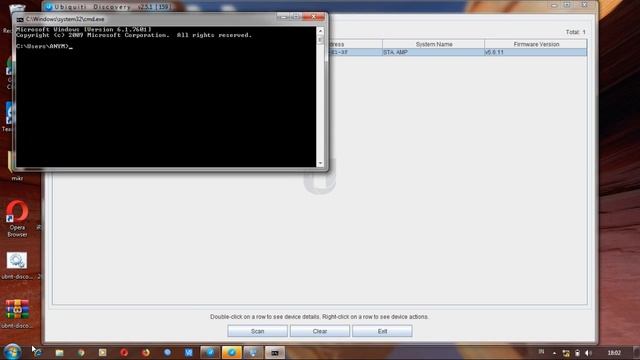Open the media player taskbar icon
640x360 pixels.
click(102, 352)
